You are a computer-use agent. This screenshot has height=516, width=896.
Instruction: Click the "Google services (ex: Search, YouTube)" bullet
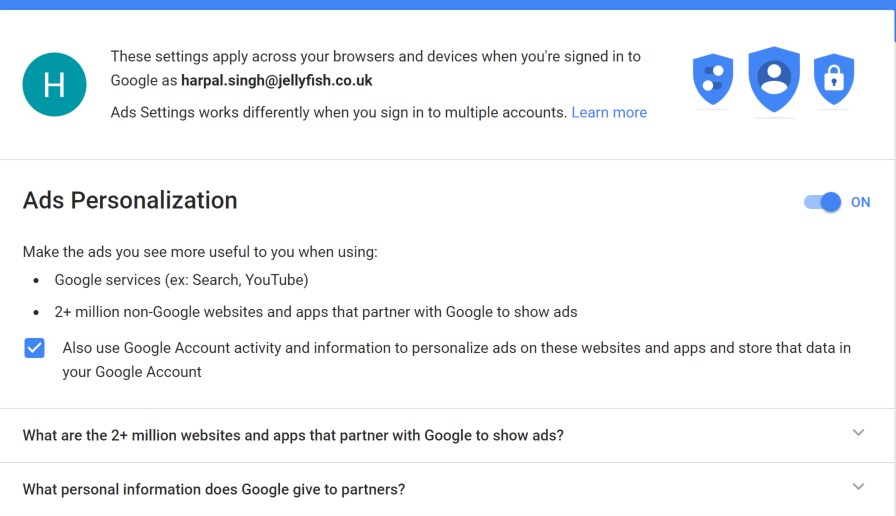pos(181,280)
